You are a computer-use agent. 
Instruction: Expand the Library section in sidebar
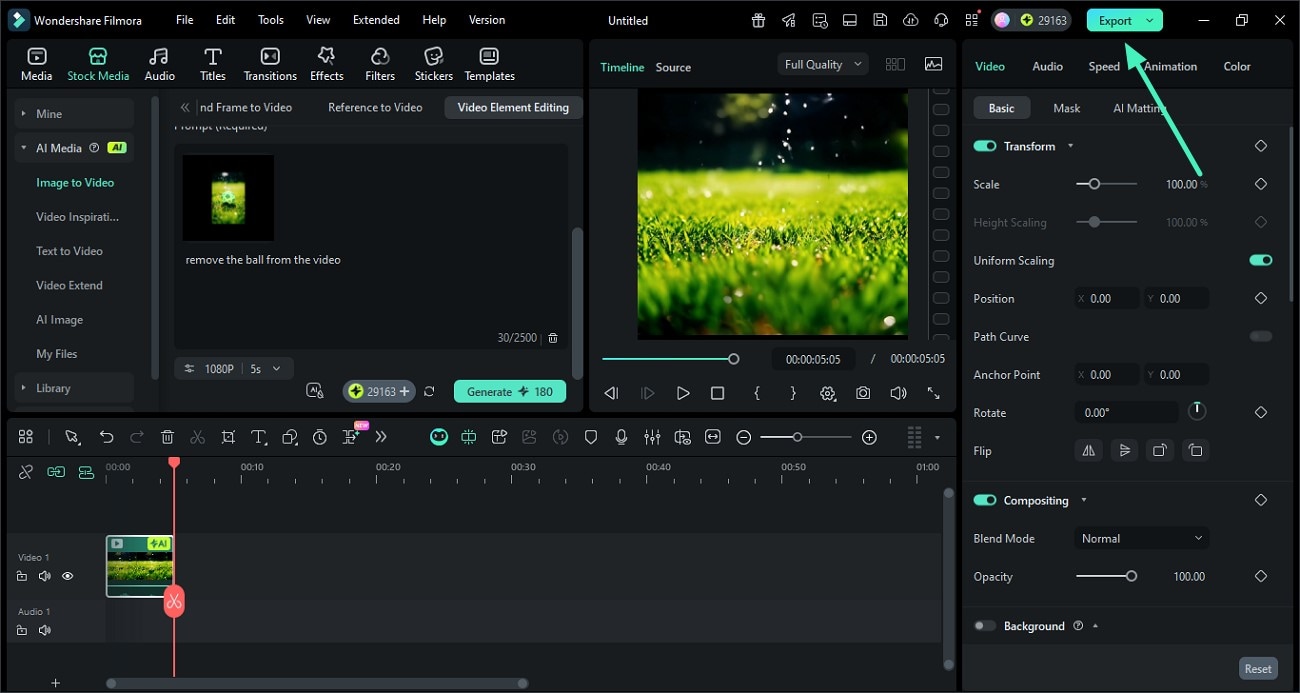[54, 388]
